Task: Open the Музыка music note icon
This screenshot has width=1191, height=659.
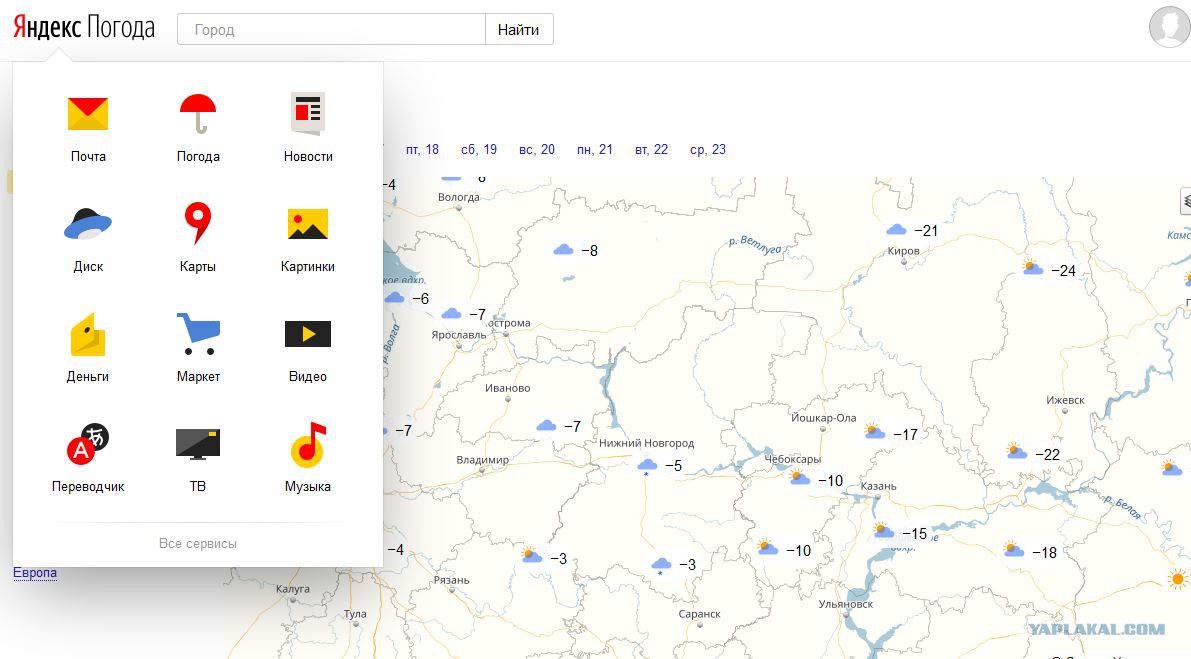Action: tap(308, 444)
